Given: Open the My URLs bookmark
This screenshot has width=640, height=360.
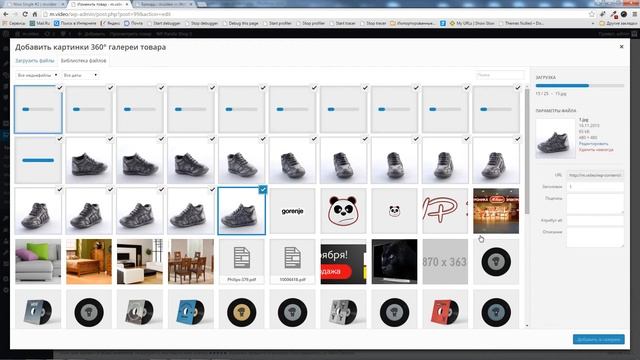Looking at the screenshot, I should point(472,23).
